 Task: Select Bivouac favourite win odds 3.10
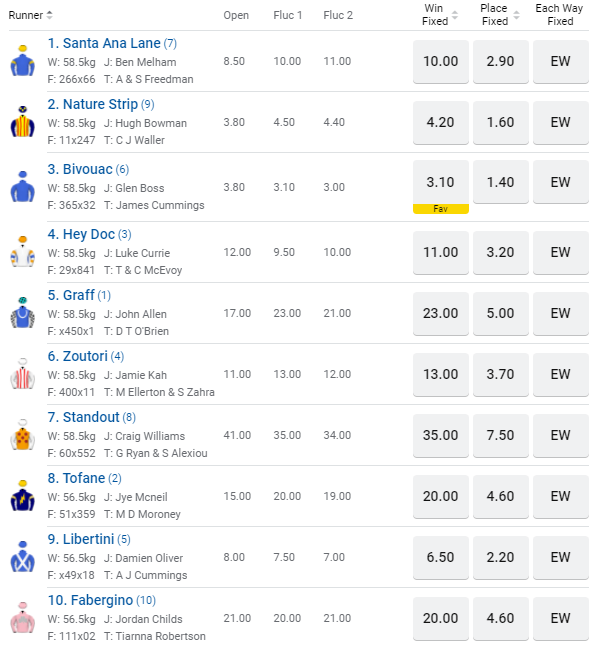440,183
